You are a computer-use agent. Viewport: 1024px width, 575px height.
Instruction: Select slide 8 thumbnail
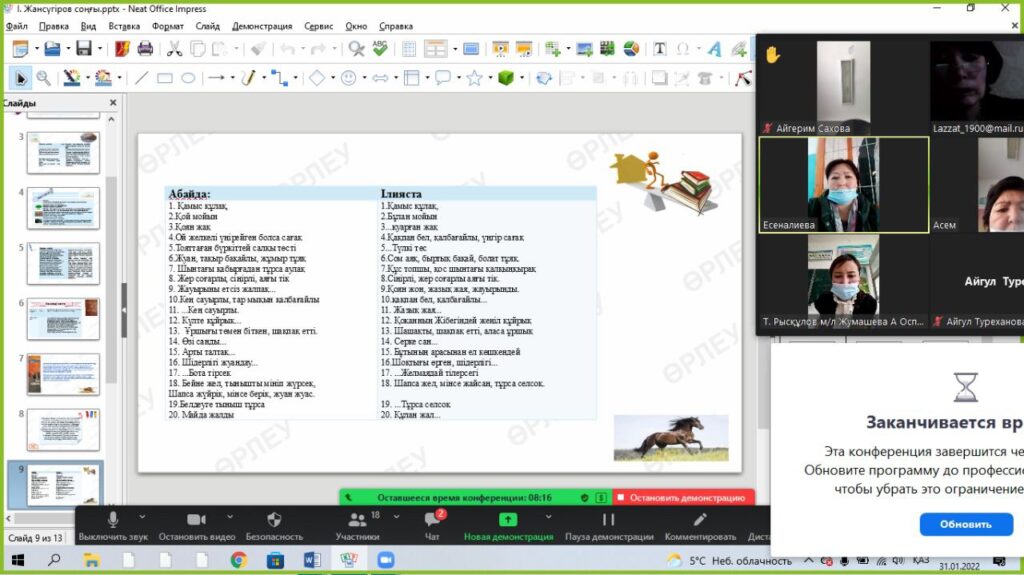click(63, 430)
